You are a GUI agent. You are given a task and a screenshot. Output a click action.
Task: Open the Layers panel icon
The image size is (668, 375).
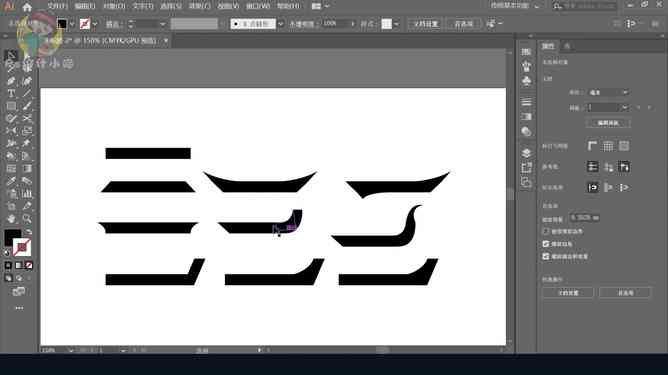(x=527, y=153)
